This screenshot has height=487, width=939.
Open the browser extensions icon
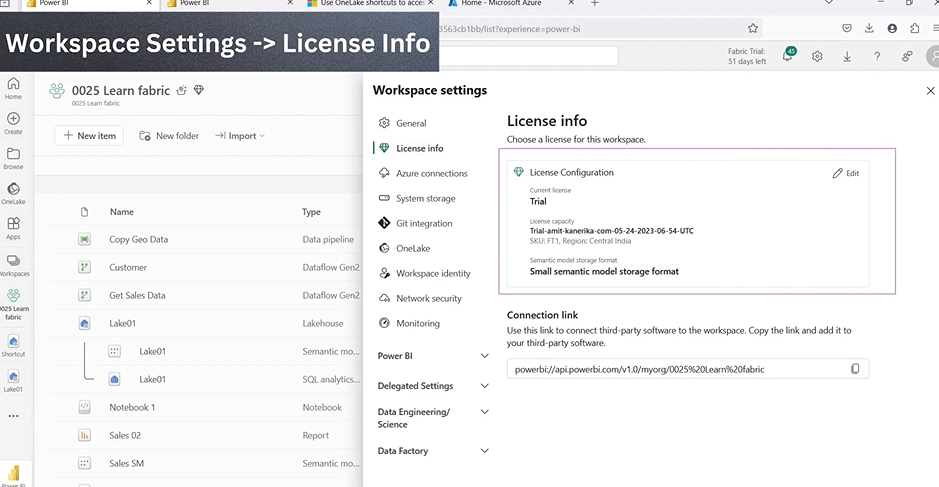pos(914,28)
